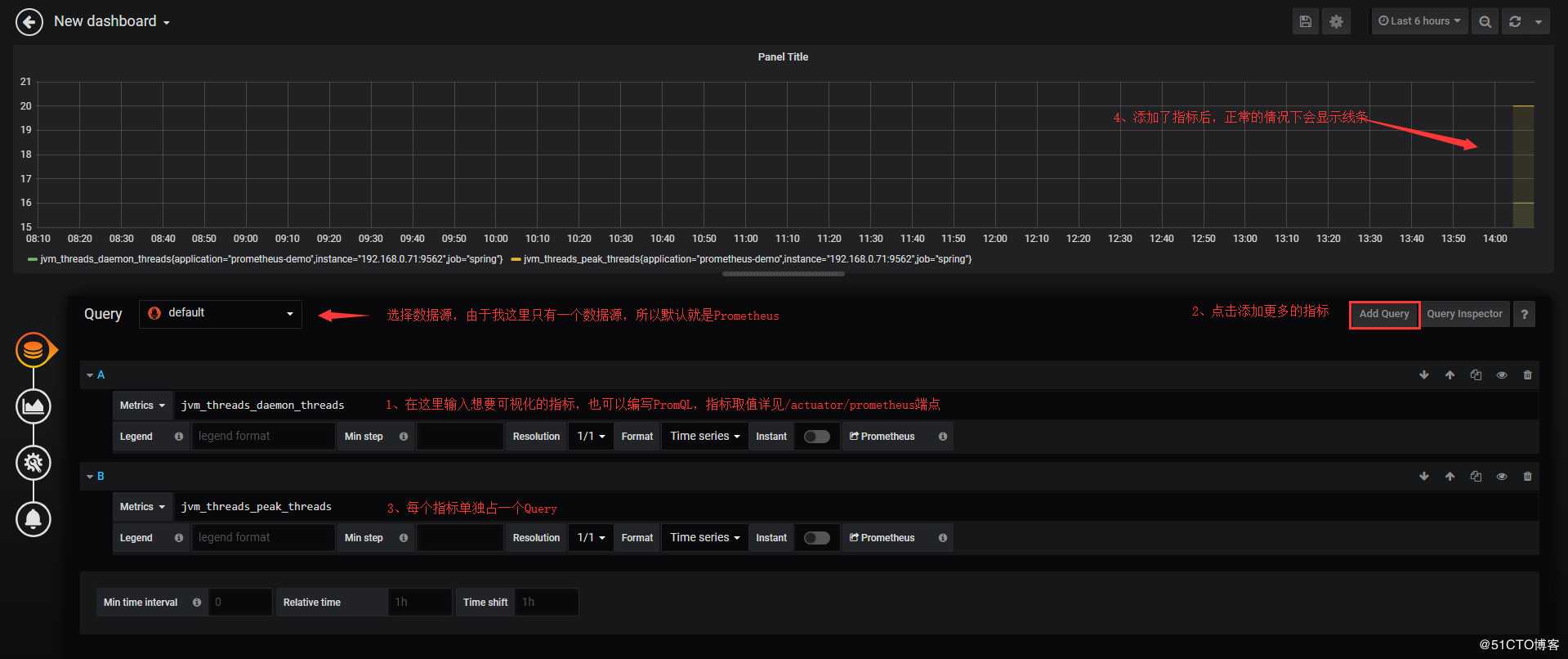Open Prometheus link in query B
Image resolution: width=1568 pixels, height=659 pixels.
882,538
